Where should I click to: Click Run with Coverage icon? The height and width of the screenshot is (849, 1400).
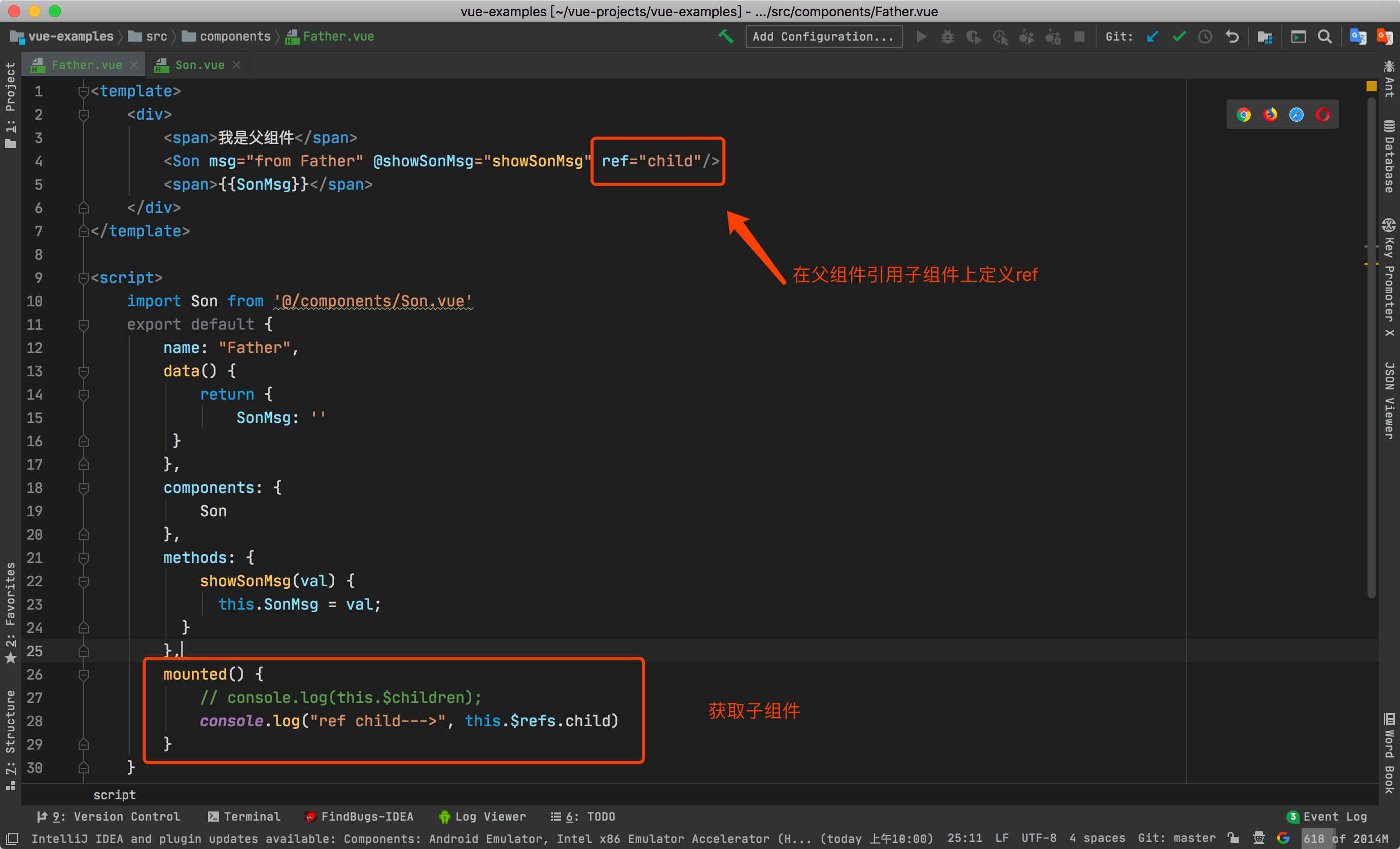[974, 37]
